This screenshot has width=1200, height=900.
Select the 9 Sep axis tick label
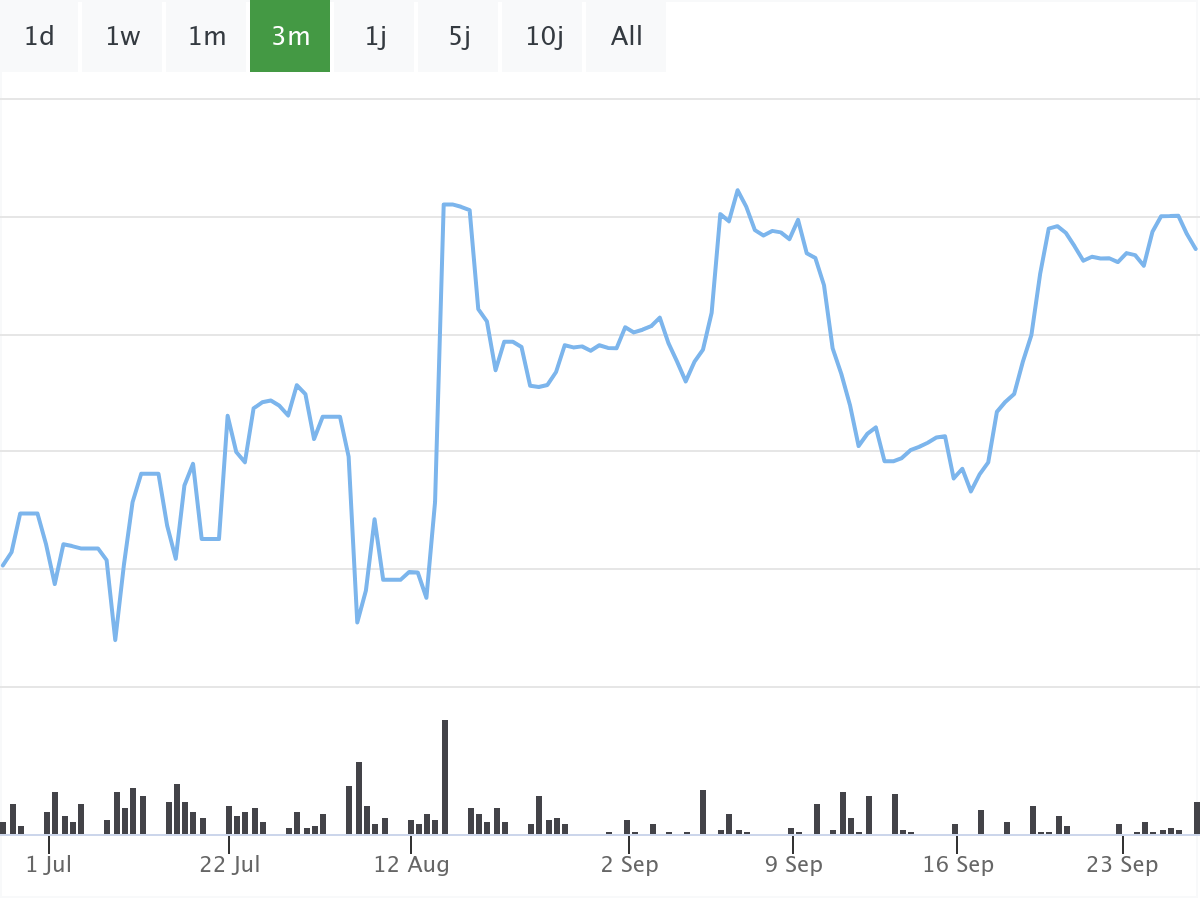pyautogui.click(x=794, y=865)
